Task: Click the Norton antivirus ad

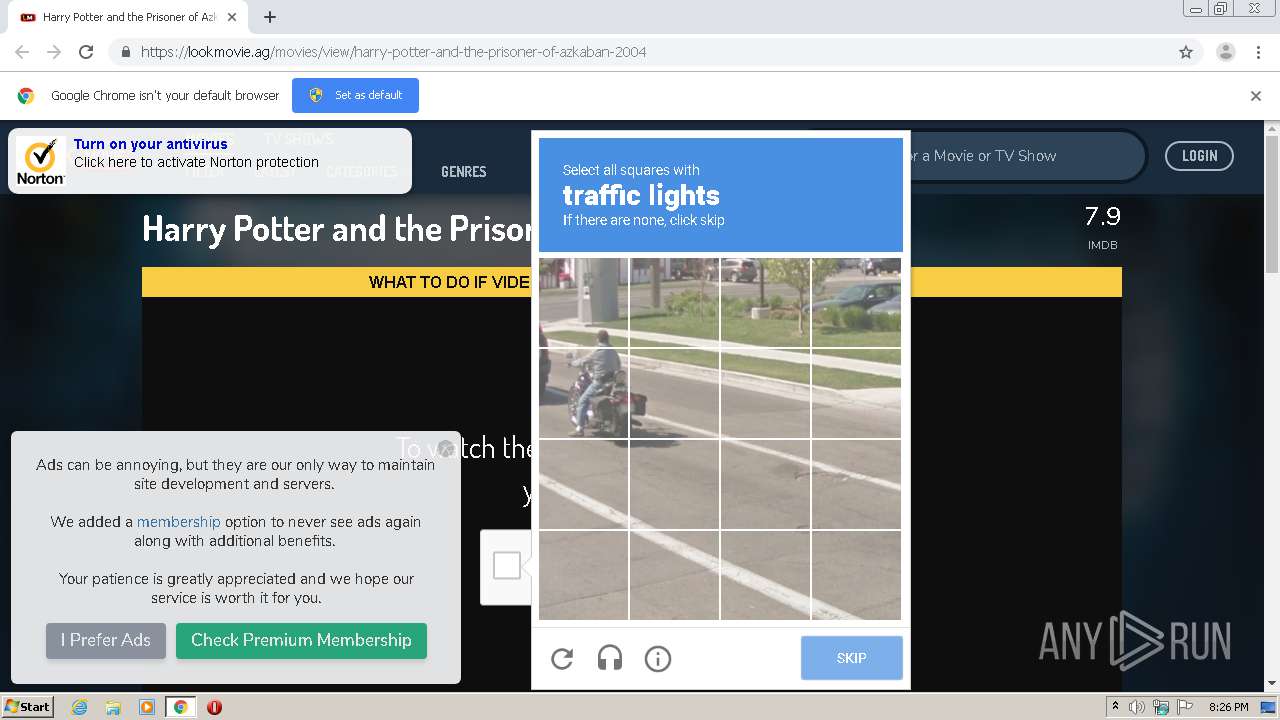Action: pos(210,161)
